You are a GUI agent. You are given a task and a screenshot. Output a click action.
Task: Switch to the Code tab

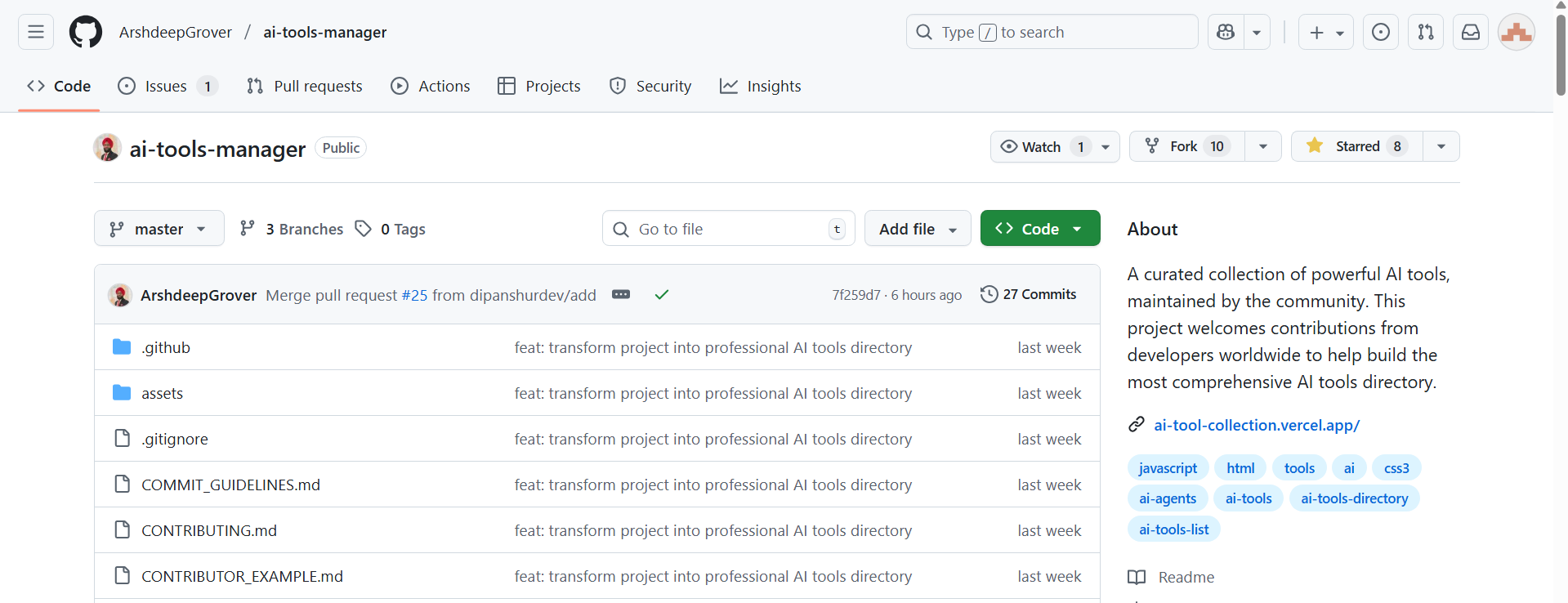click(x=59, y=86)
